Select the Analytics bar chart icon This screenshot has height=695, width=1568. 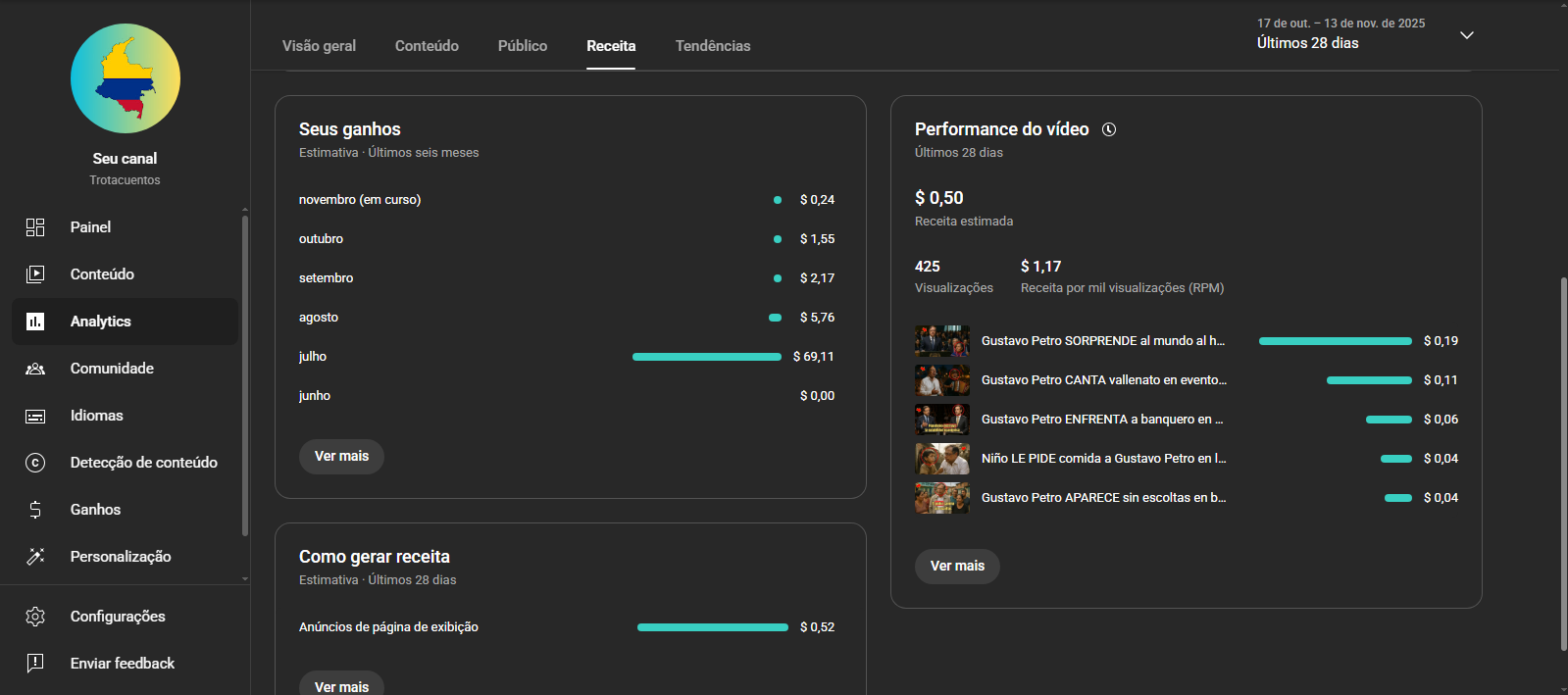(x=35, y=322)
